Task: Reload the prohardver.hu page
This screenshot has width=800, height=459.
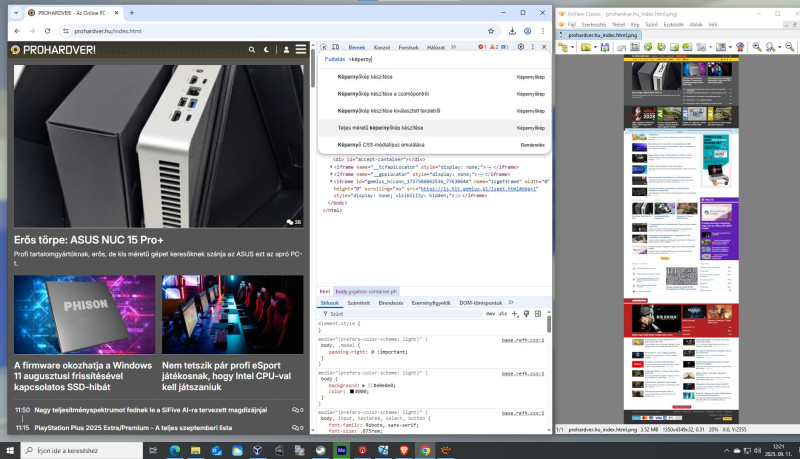Action: pyautogui.click(x=47, y=31)
